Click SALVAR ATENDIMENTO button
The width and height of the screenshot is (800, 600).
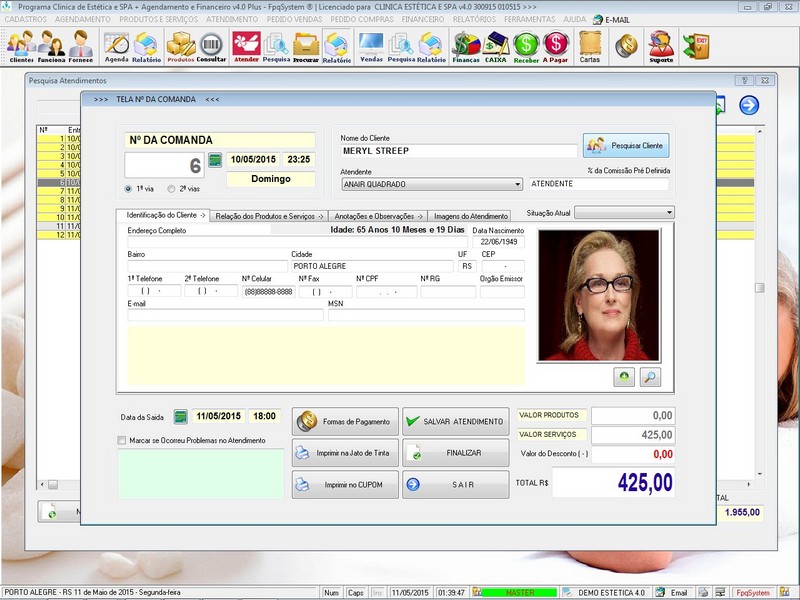(456, 421)
